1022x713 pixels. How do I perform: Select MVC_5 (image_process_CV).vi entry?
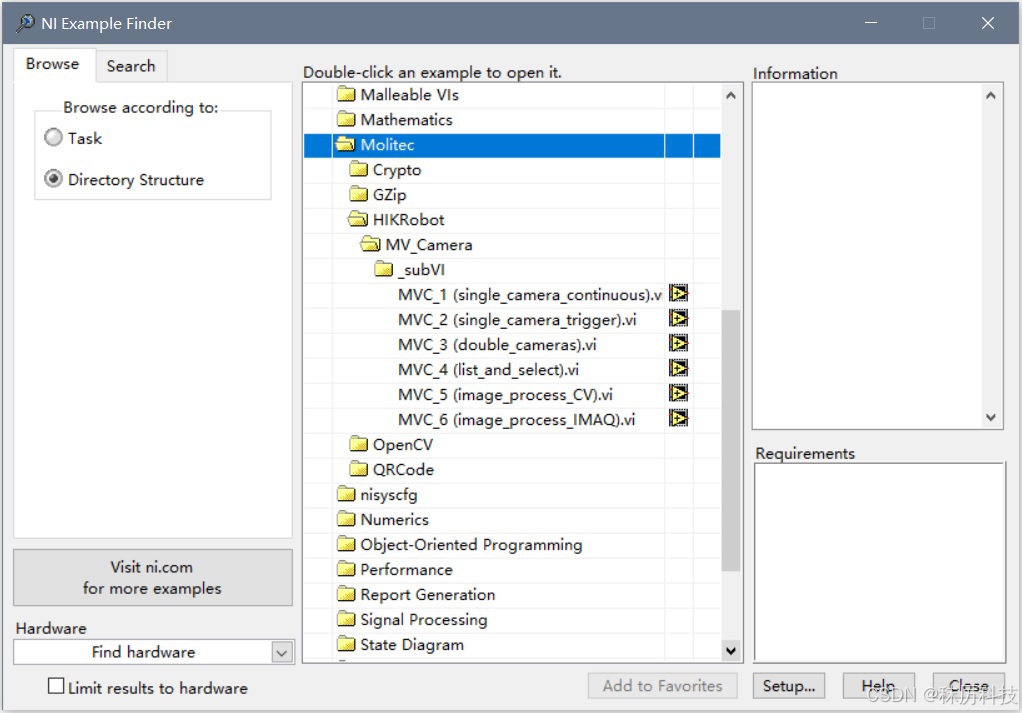pyautogui.click(x=505, y=394)
